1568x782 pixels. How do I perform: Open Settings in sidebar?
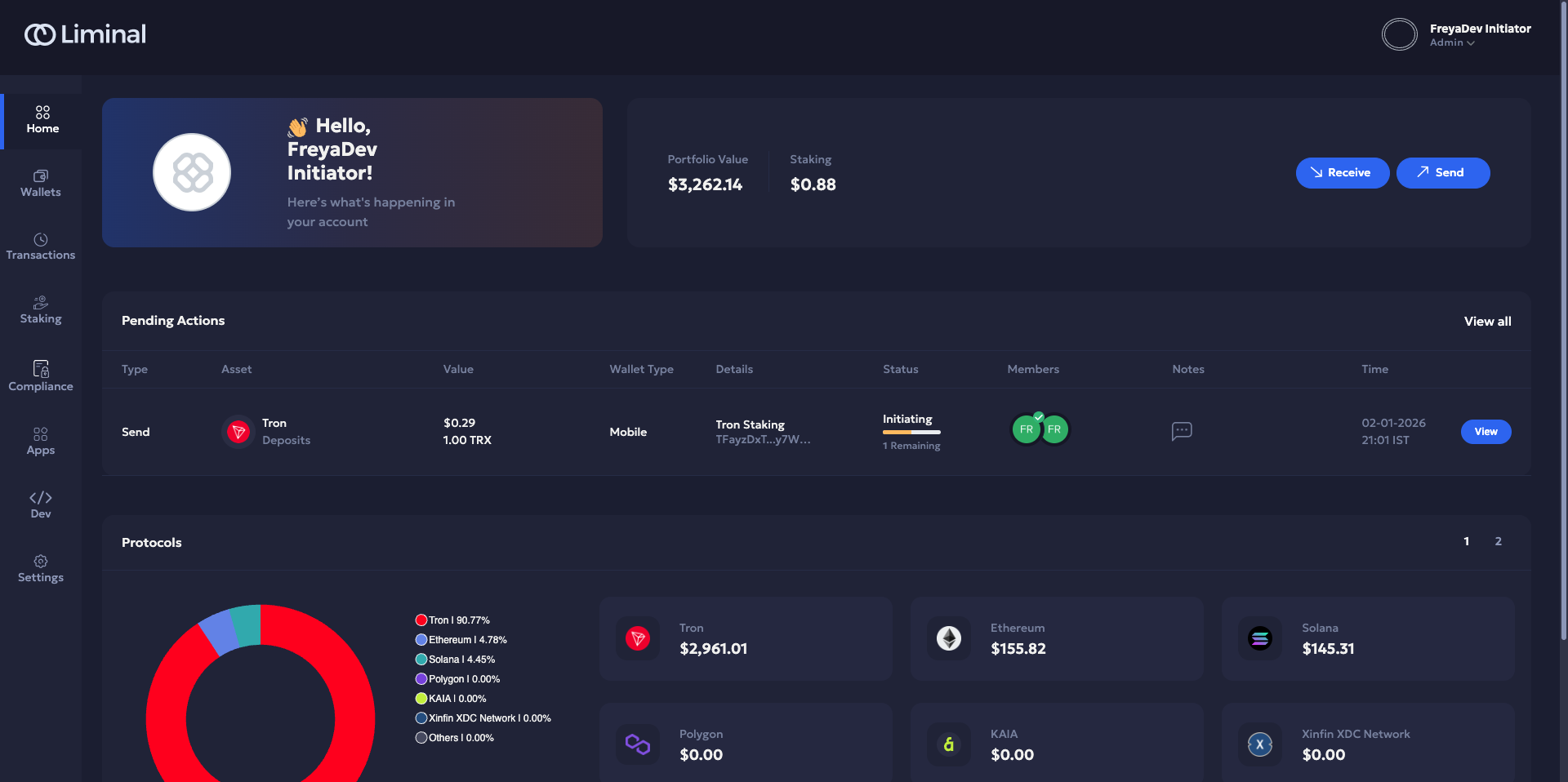point(41,569)
